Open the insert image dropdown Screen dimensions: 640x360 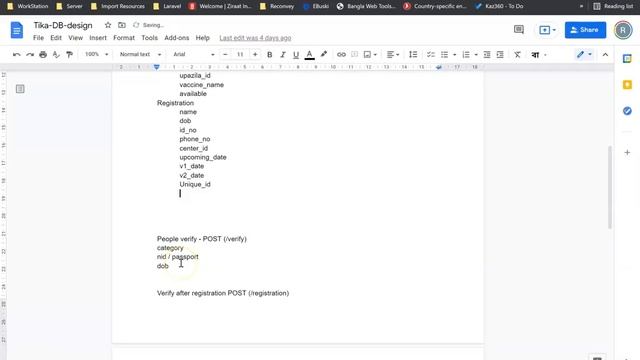370,55
